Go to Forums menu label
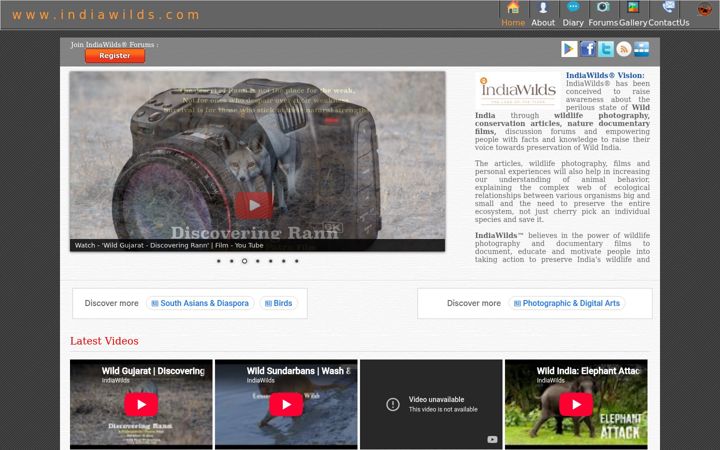The image size is (720, 450). coord(603,22)
